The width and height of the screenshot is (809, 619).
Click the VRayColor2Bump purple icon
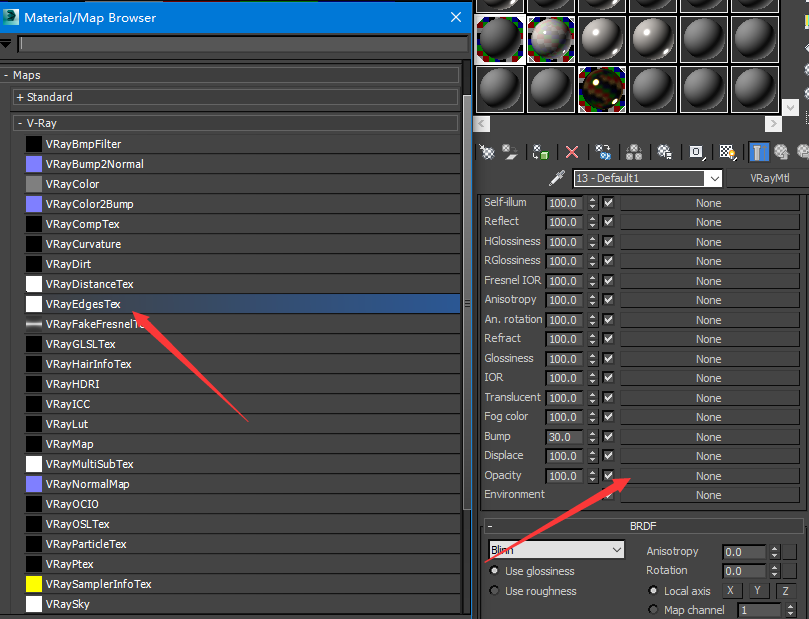[34, 204]
